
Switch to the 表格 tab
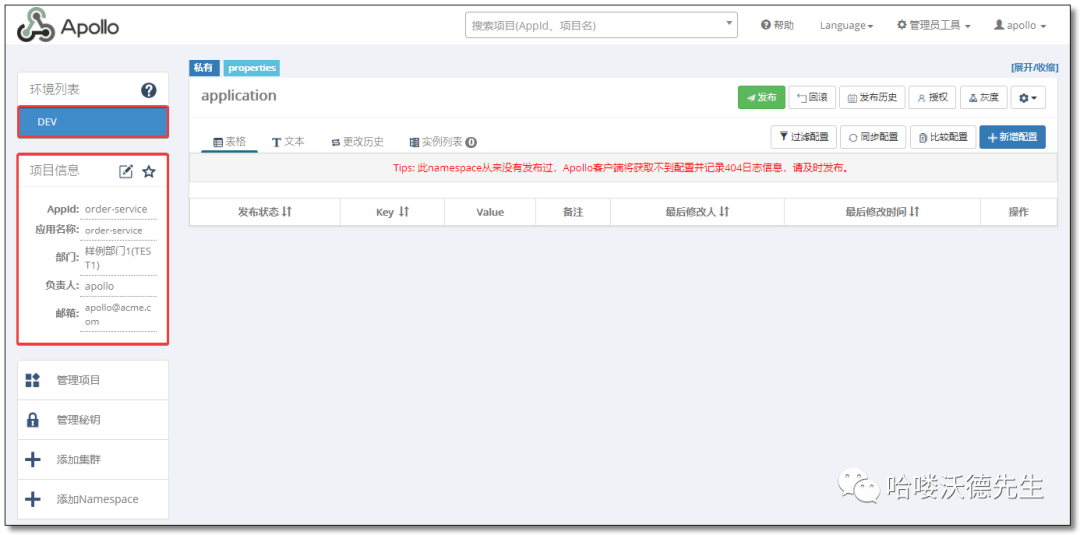tap(229, 142)
